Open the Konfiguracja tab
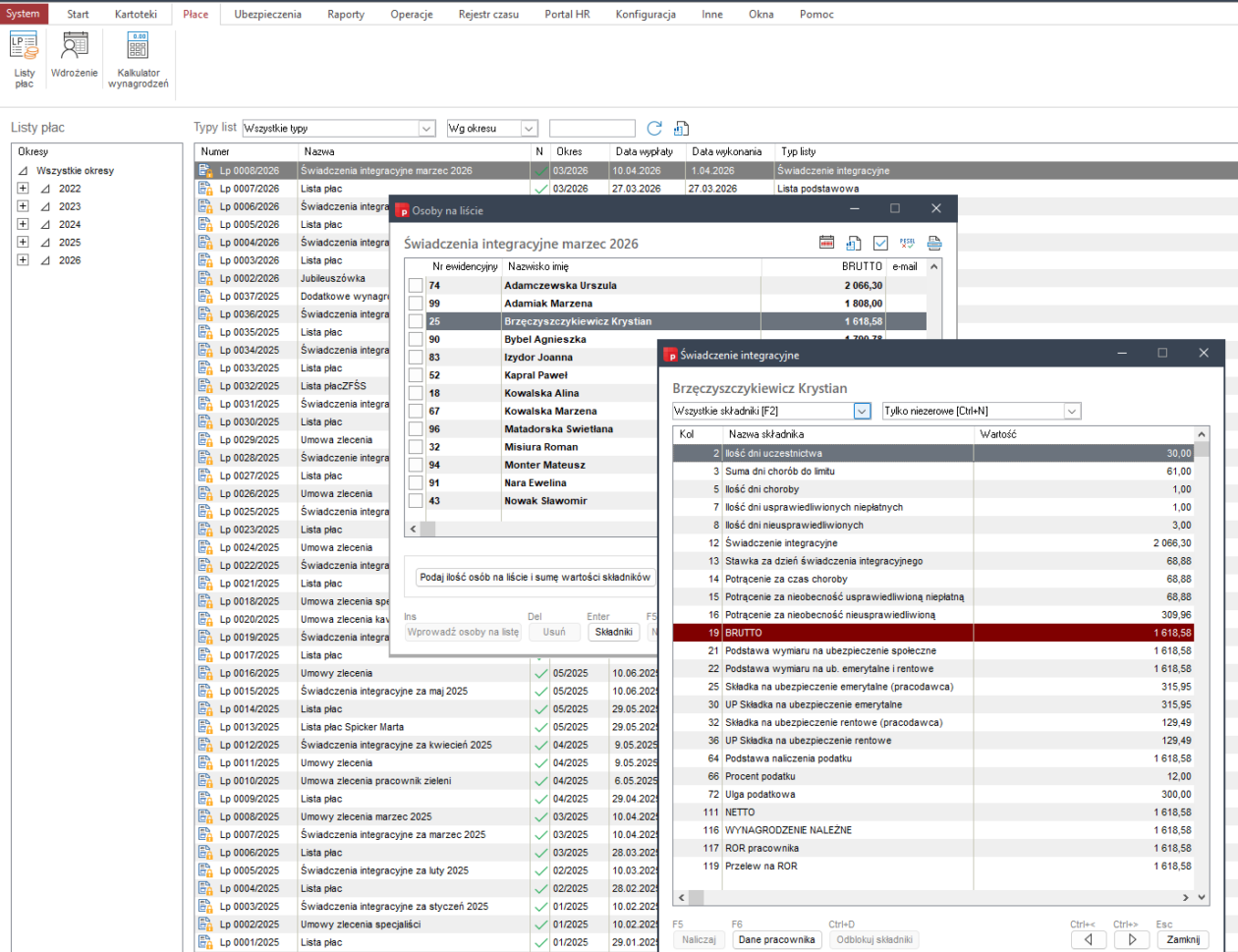 click(x=646, y=14)
